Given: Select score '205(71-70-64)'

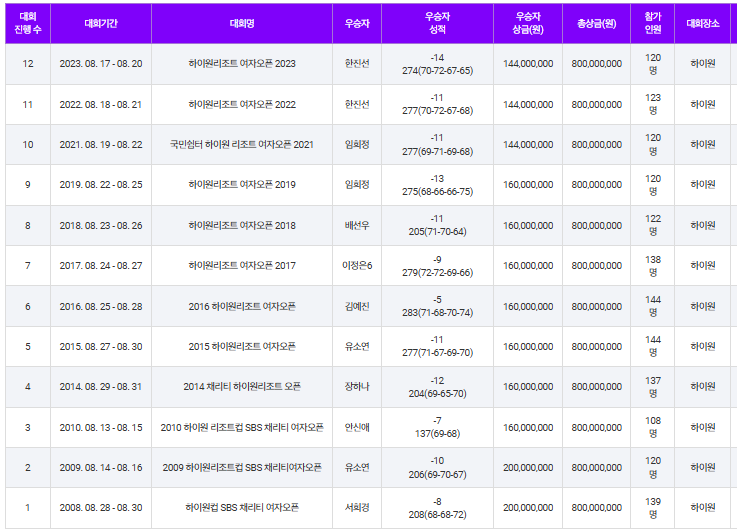Looking at the screenshot, I should point(437,232).
